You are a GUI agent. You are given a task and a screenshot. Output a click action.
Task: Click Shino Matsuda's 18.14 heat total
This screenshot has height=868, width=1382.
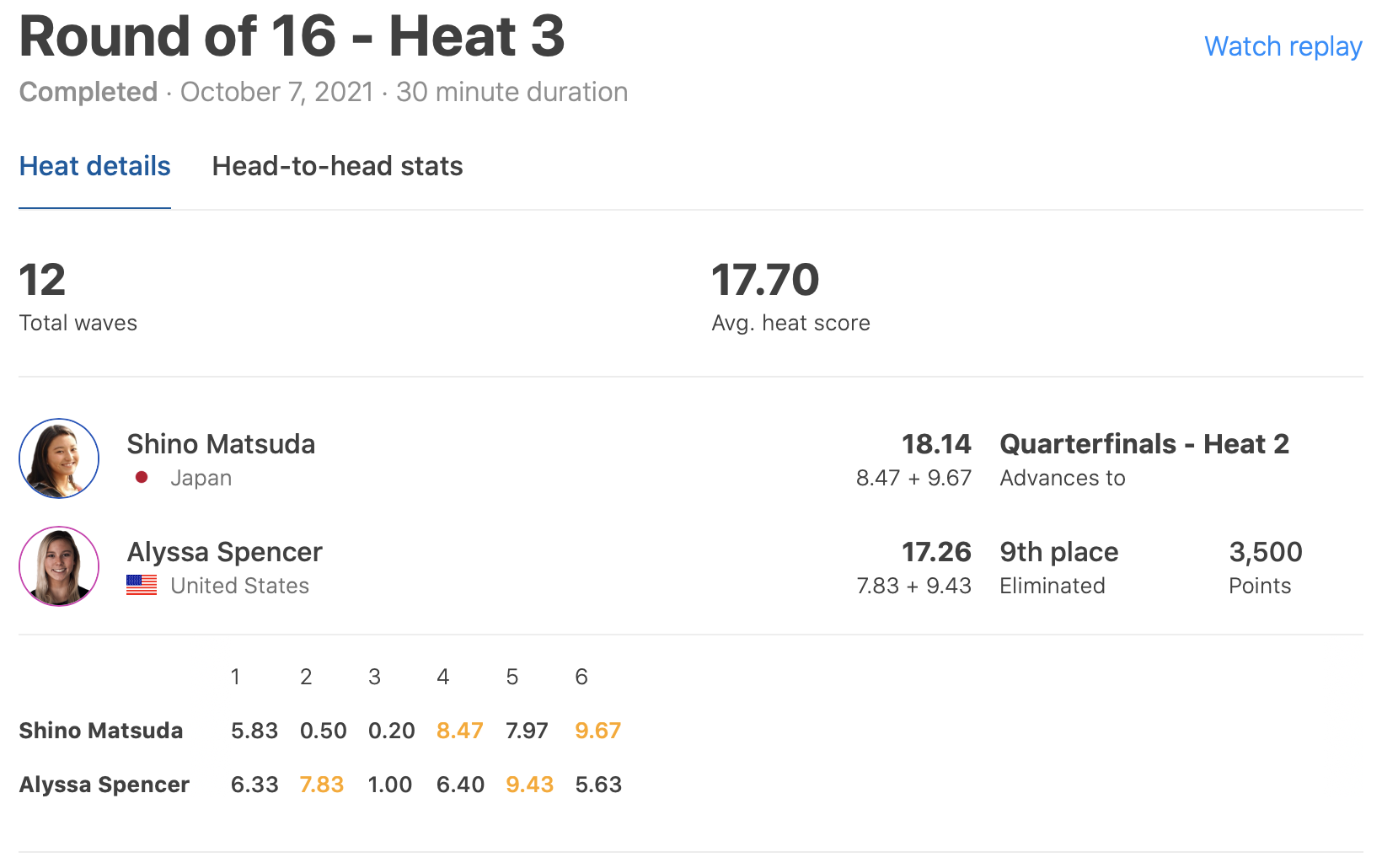pyautogui.click(x=936, y=444)
